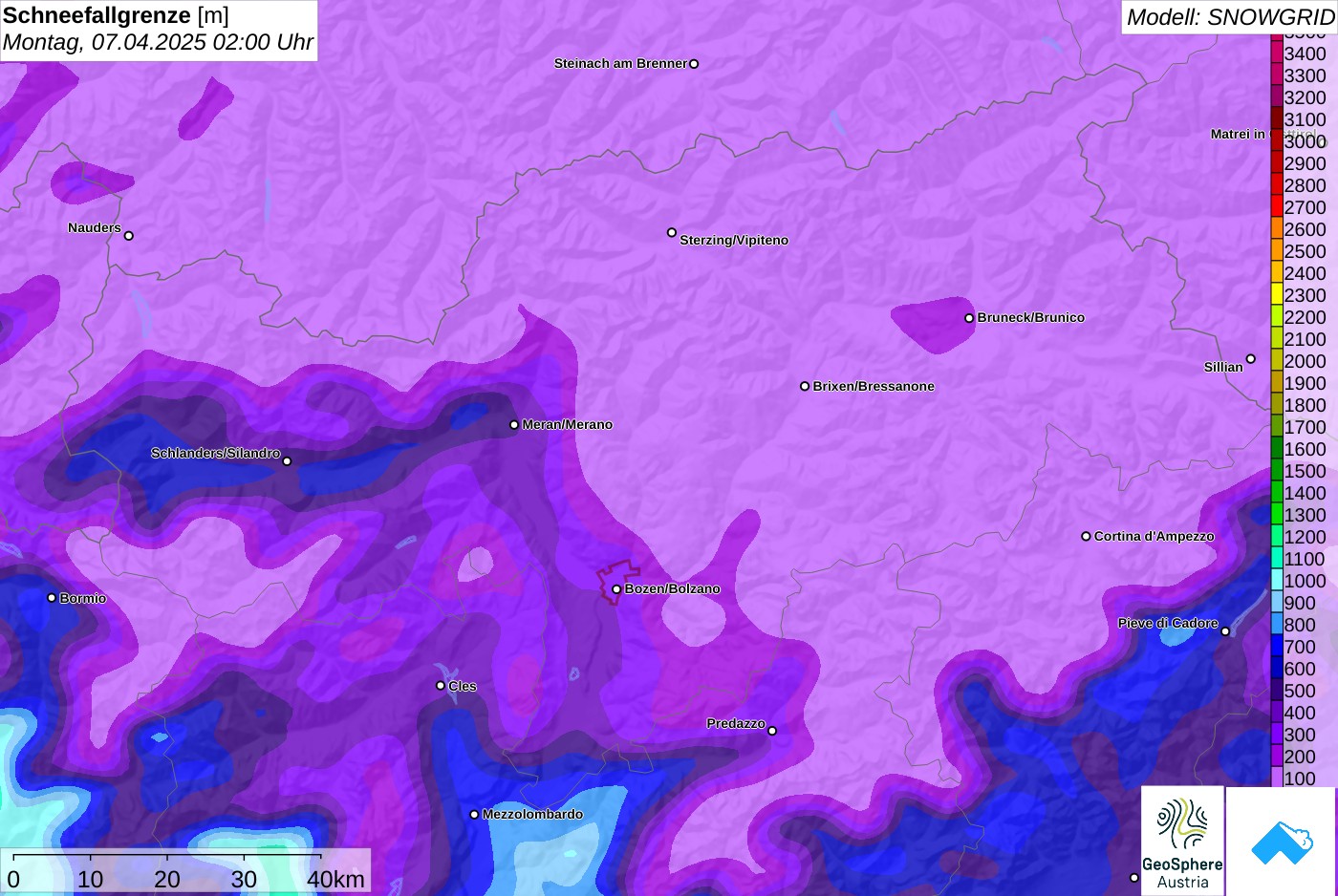Click the Cortina d'Ampezzo label text
1338x896 pixels.
tap(1155, 537)
